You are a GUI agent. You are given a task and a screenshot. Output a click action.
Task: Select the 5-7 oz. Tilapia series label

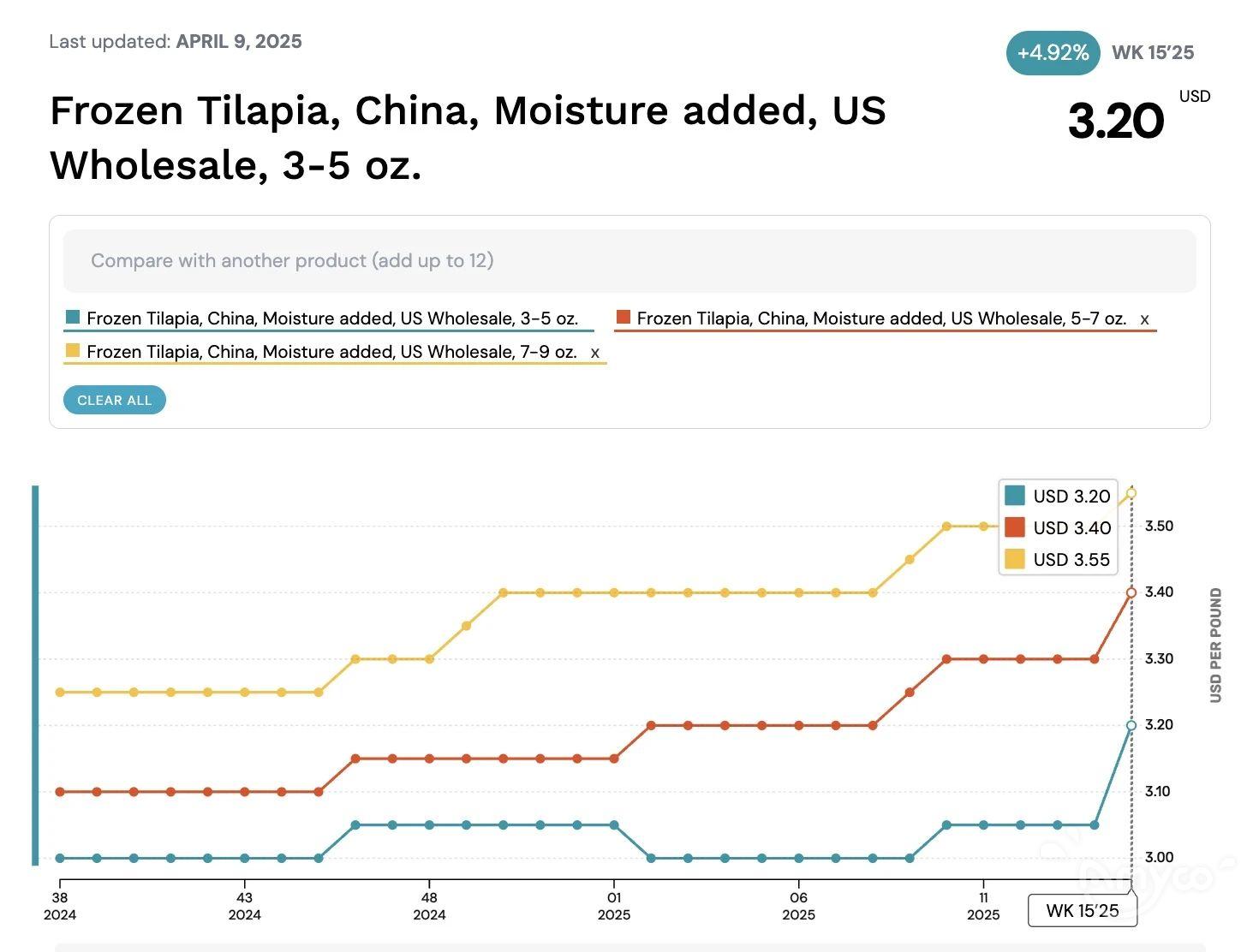pos(881,318)
